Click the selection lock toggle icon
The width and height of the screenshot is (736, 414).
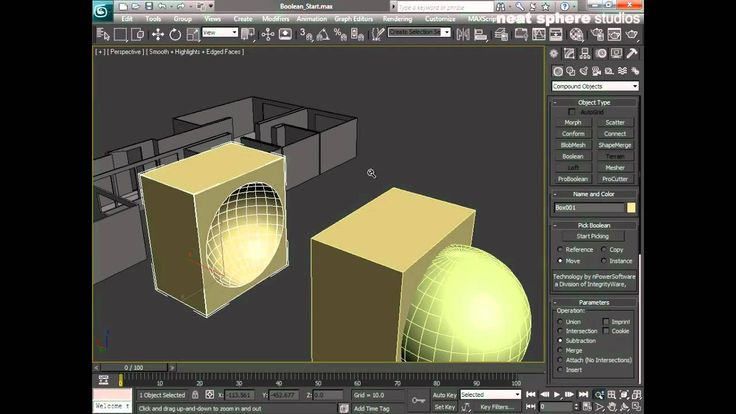tap(195, 395)
